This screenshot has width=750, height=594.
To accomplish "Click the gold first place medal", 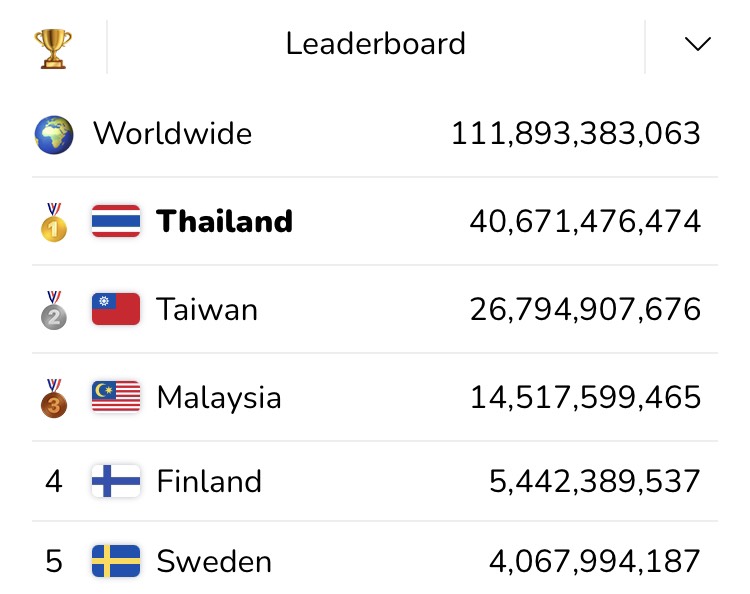I will click(x=54, y=222).
